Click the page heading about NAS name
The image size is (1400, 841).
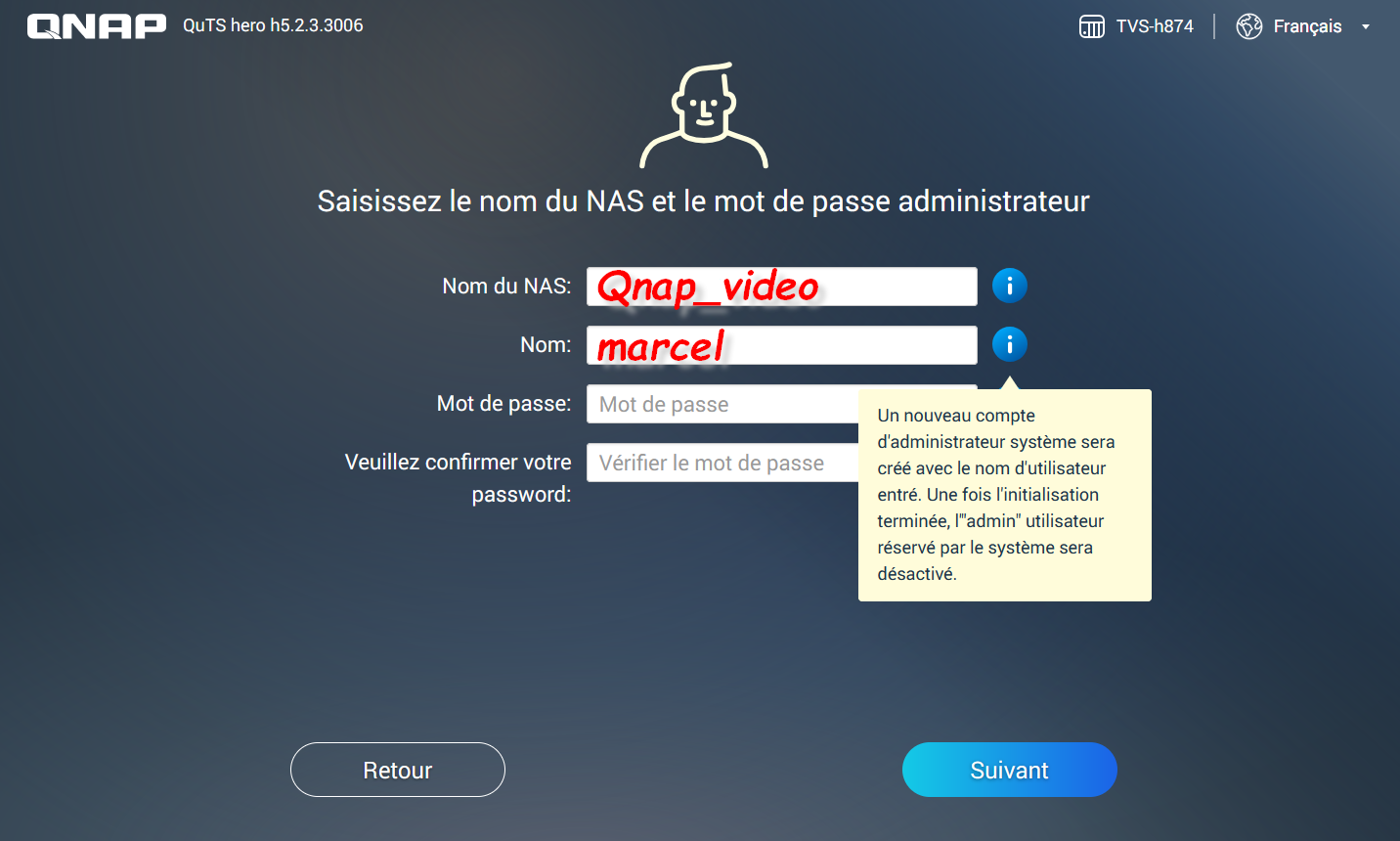point(703,201)
